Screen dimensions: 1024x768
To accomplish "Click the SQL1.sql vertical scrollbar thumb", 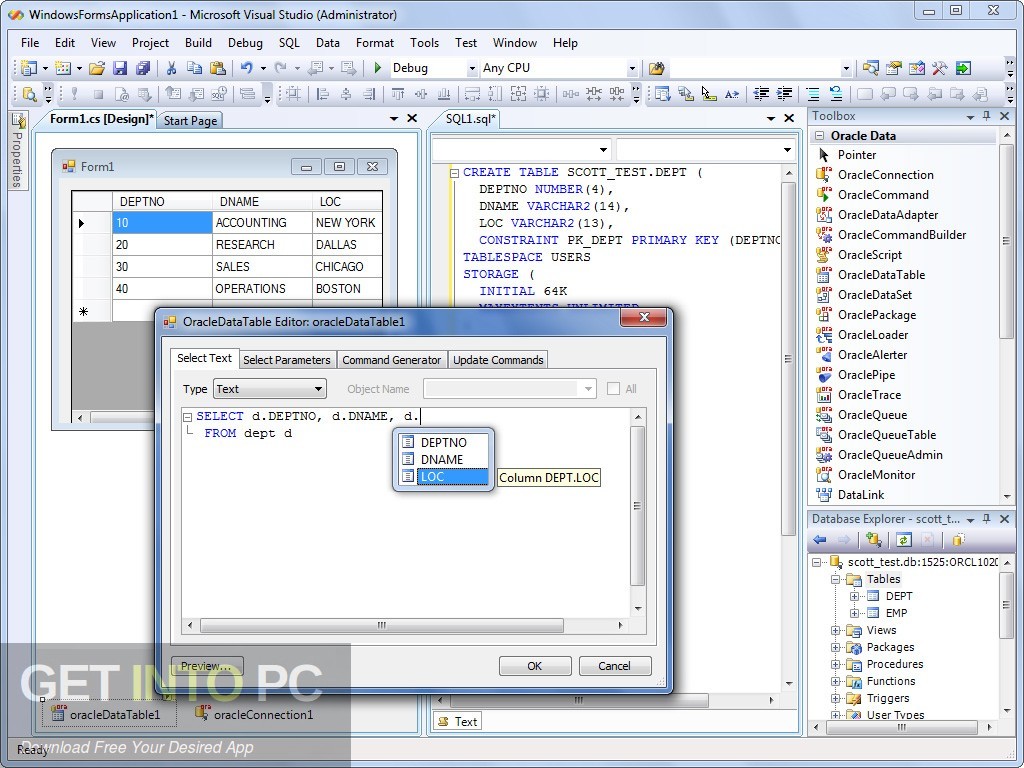I will (x=788, y=358).
